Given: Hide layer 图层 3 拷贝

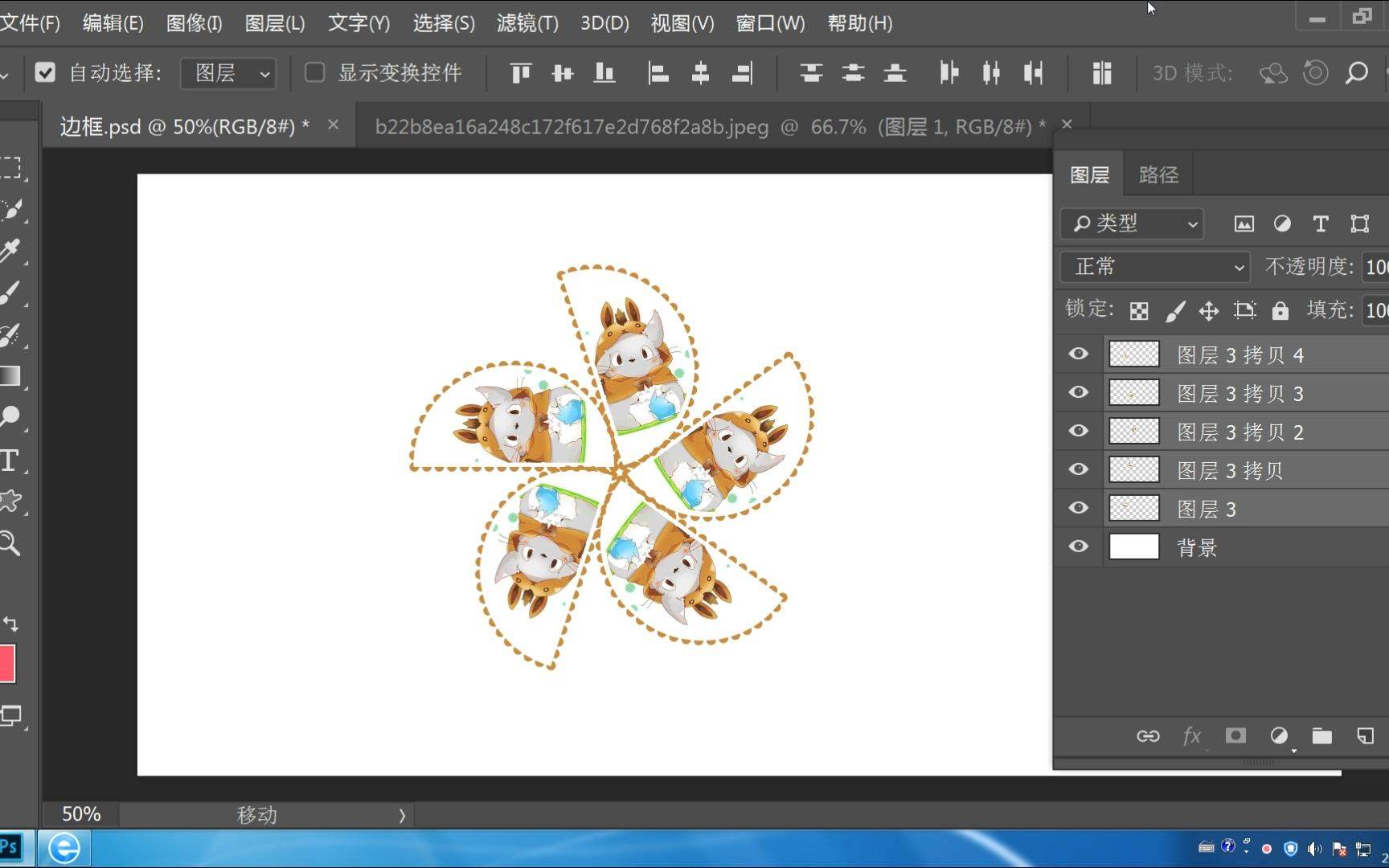Looking at the screenshot, I should point(1079,469).
